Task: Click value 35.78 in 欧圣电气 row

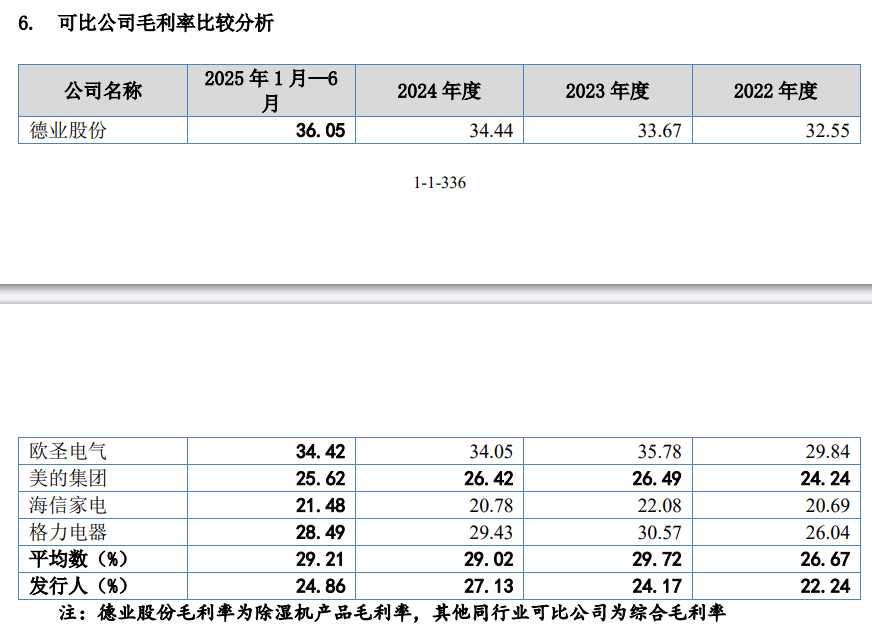Action: [659, 451]
